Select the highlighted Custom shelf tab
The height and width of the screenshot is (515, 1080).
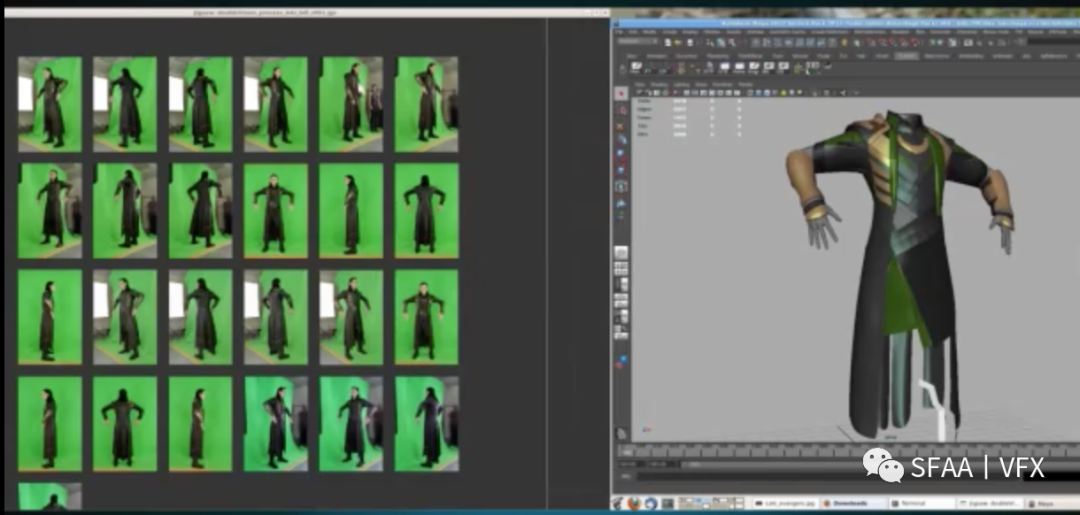tap(906, 56)
